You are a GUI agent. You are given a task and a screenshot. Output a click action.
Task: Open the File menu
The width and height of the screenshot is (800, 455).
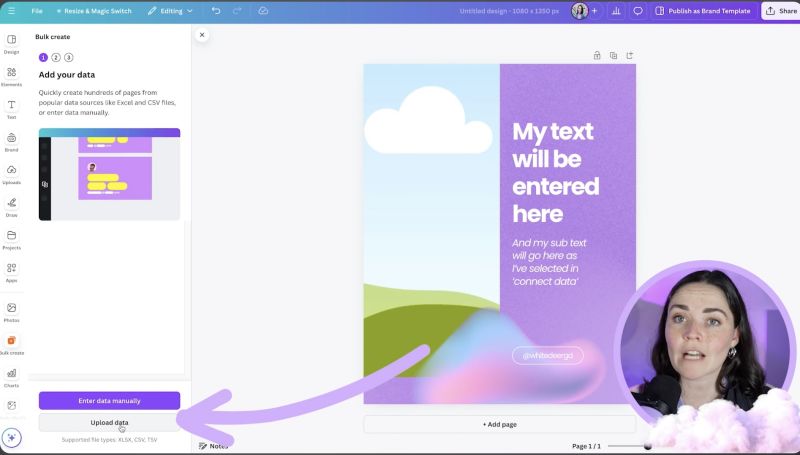tap(37, 11)
